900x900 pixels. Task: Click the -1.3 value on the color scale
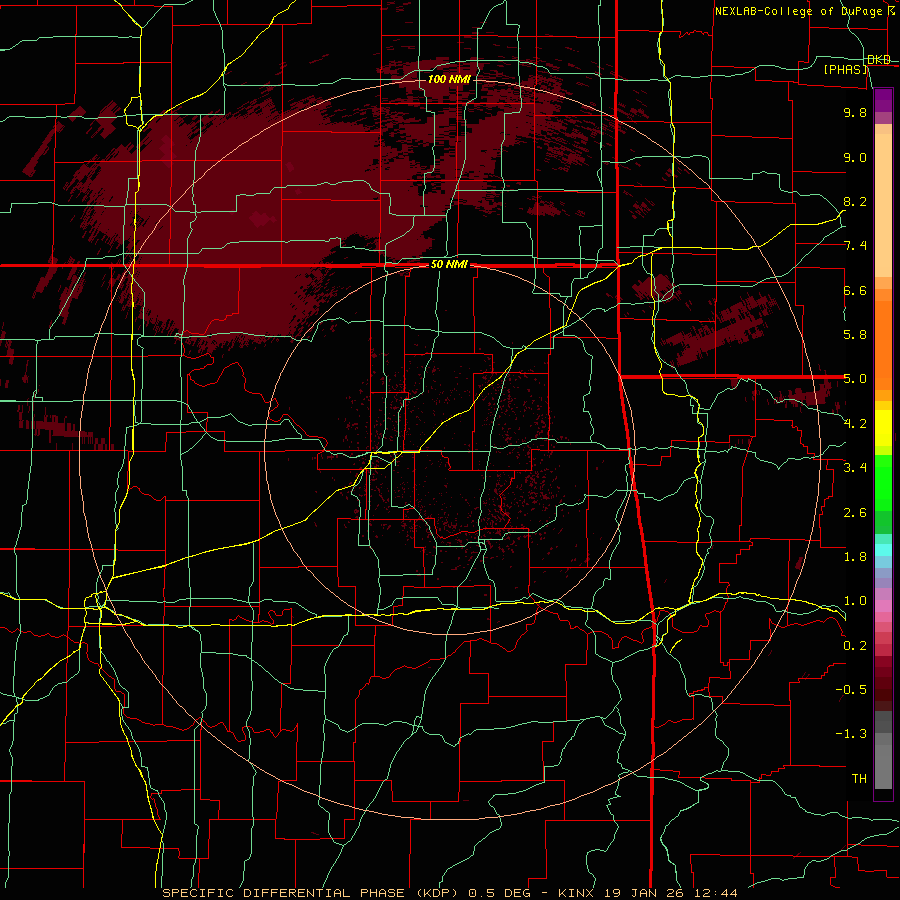click(x=851, y=734)
